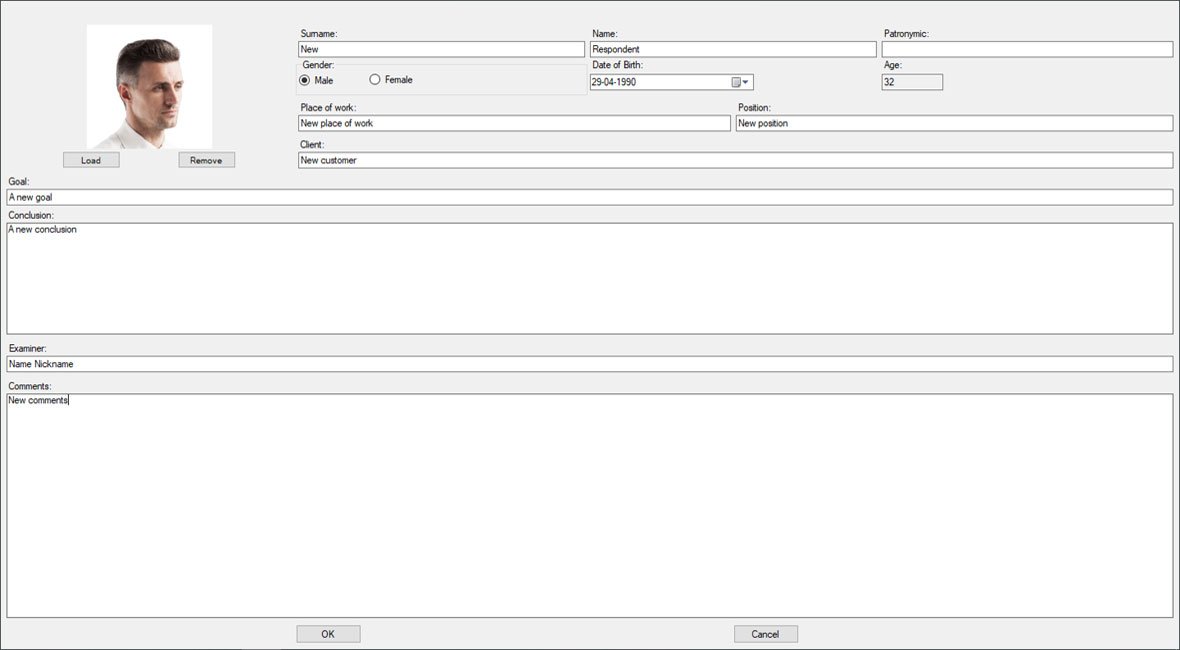Focus the Examiner field

[589, 364]
